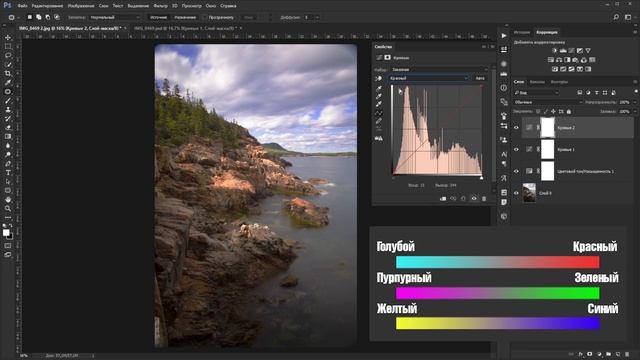Open the Набор preset dropdown in Curves

[439, 69]
